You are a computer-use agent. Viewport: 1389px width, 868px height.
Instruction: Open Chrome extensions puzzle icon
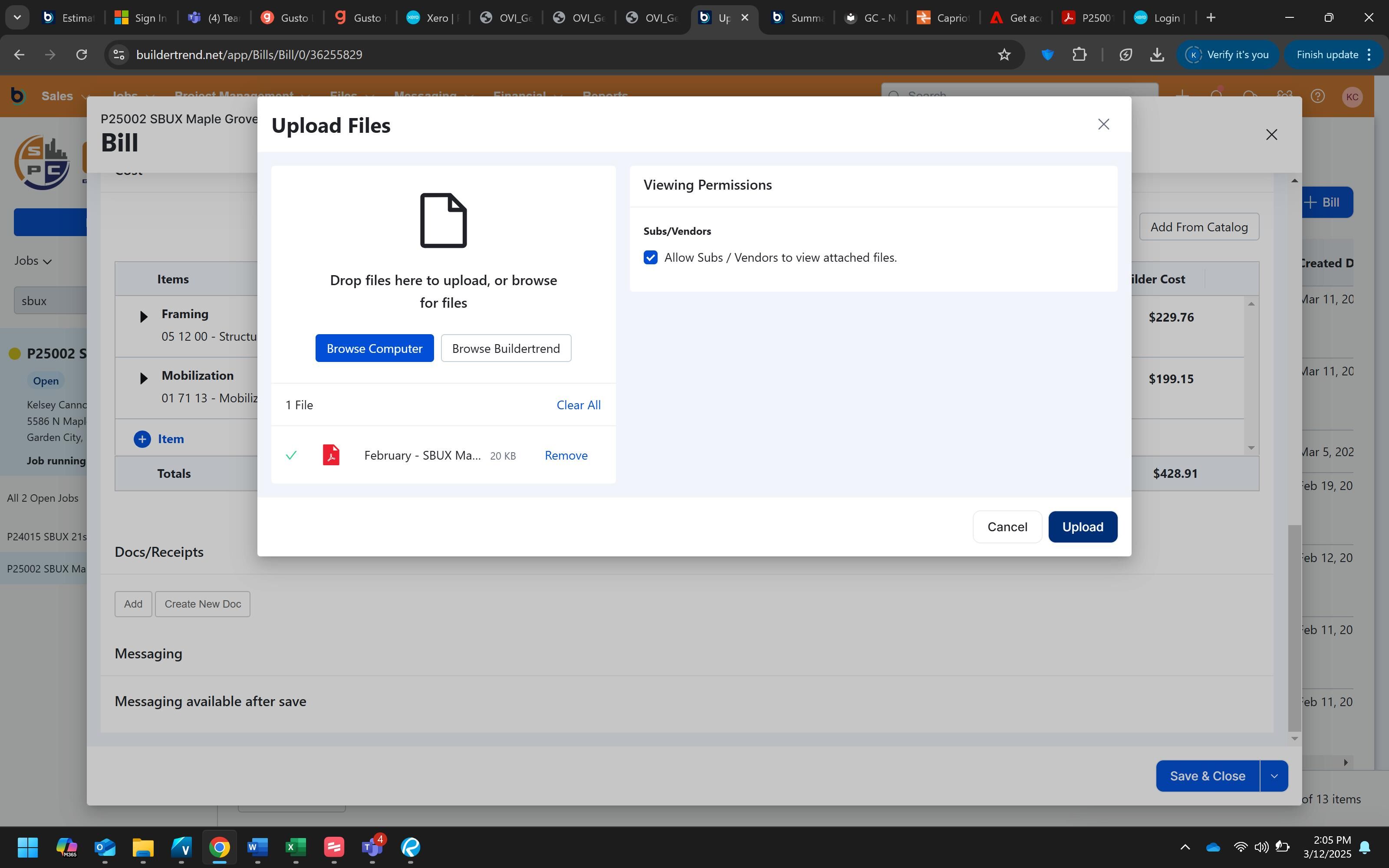pos(1080,55)
